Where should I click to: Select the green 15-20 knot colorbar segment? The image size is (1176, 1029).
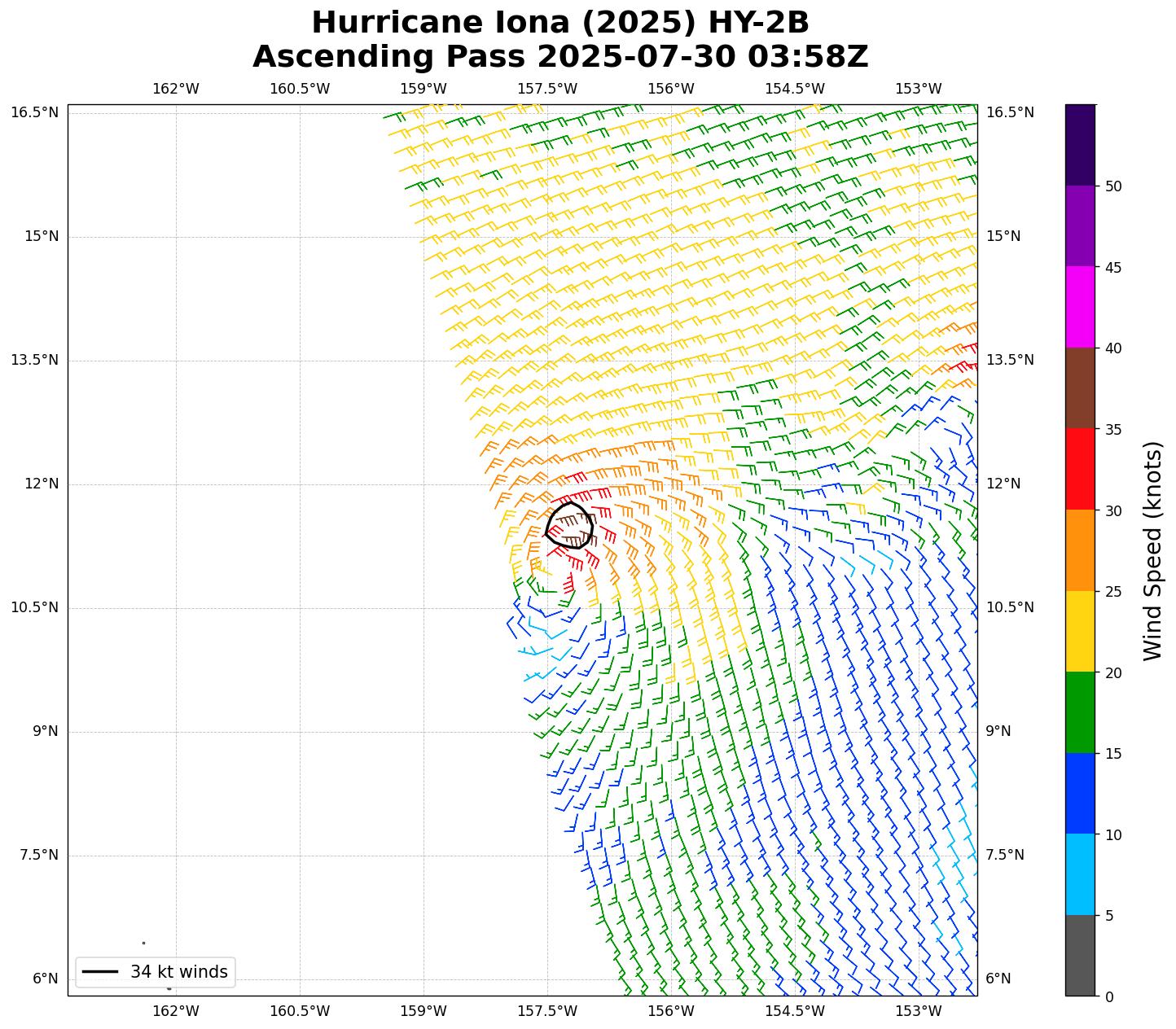tap(1080, 712)
